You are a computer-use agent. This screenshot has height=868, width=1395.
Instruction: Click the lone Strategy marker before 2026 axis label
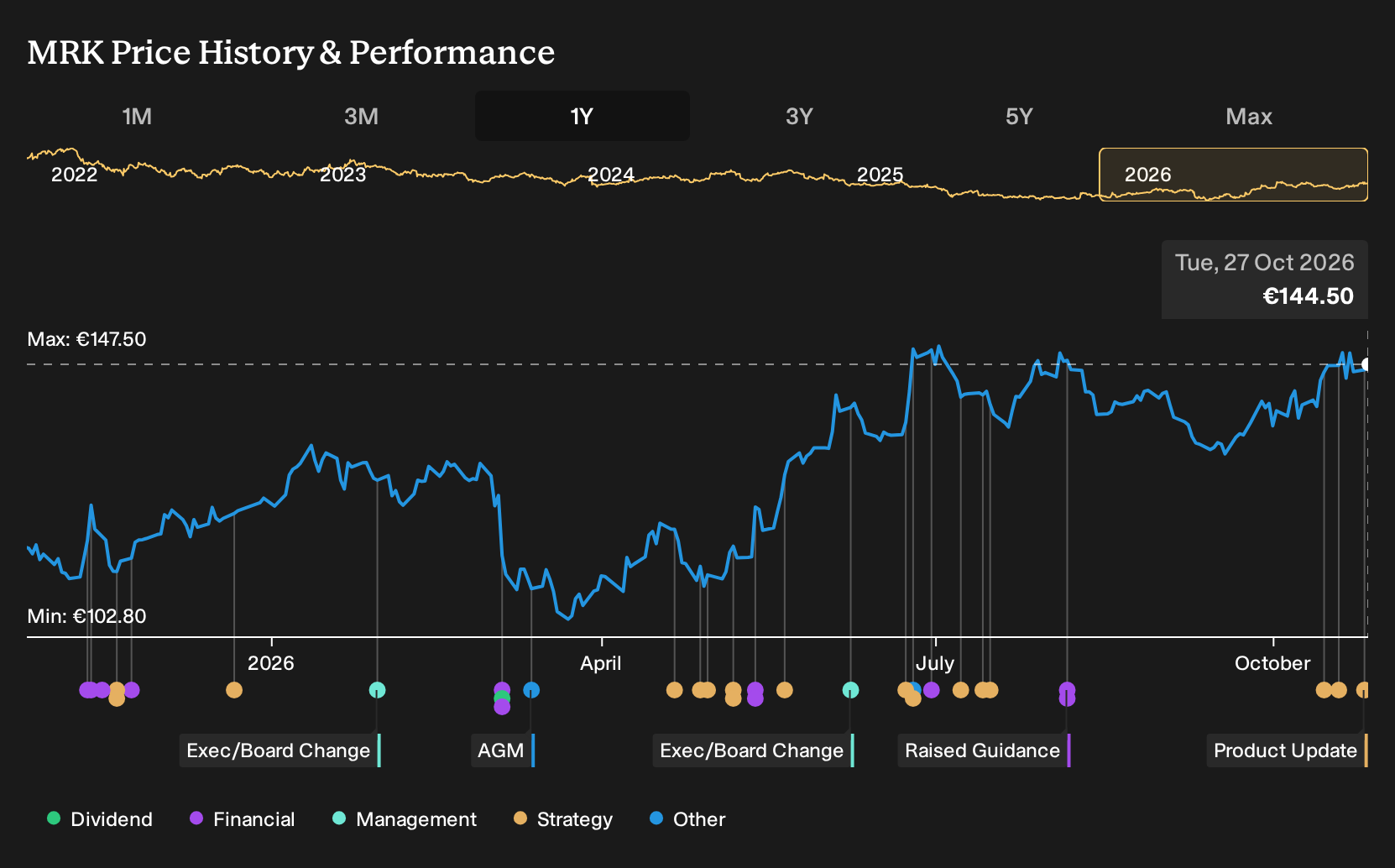[x=234, y=690]
